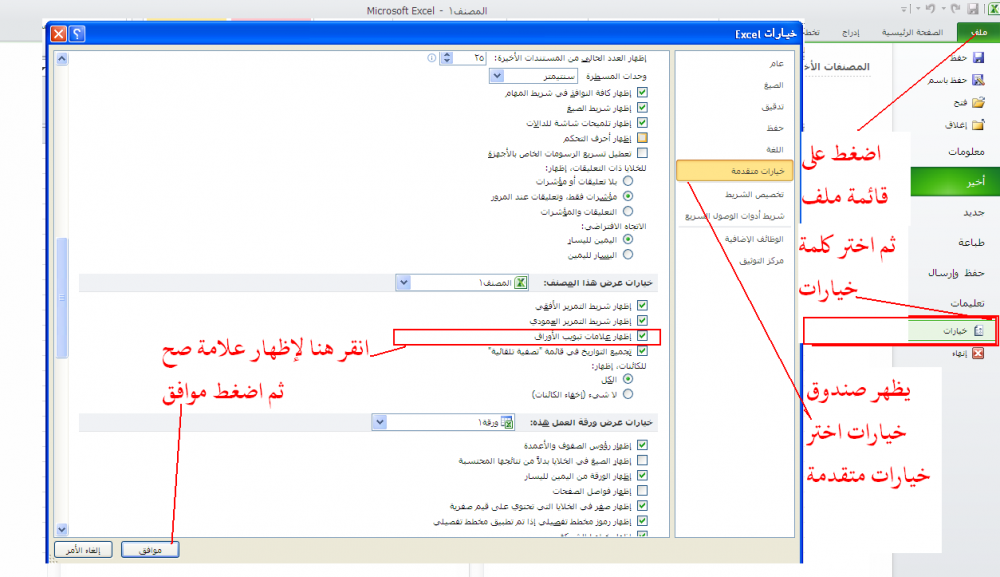Switch to the 'إدراج' ribbon tab
The width and height of the screenshot is (1000, 577).
tap(850, 33)
